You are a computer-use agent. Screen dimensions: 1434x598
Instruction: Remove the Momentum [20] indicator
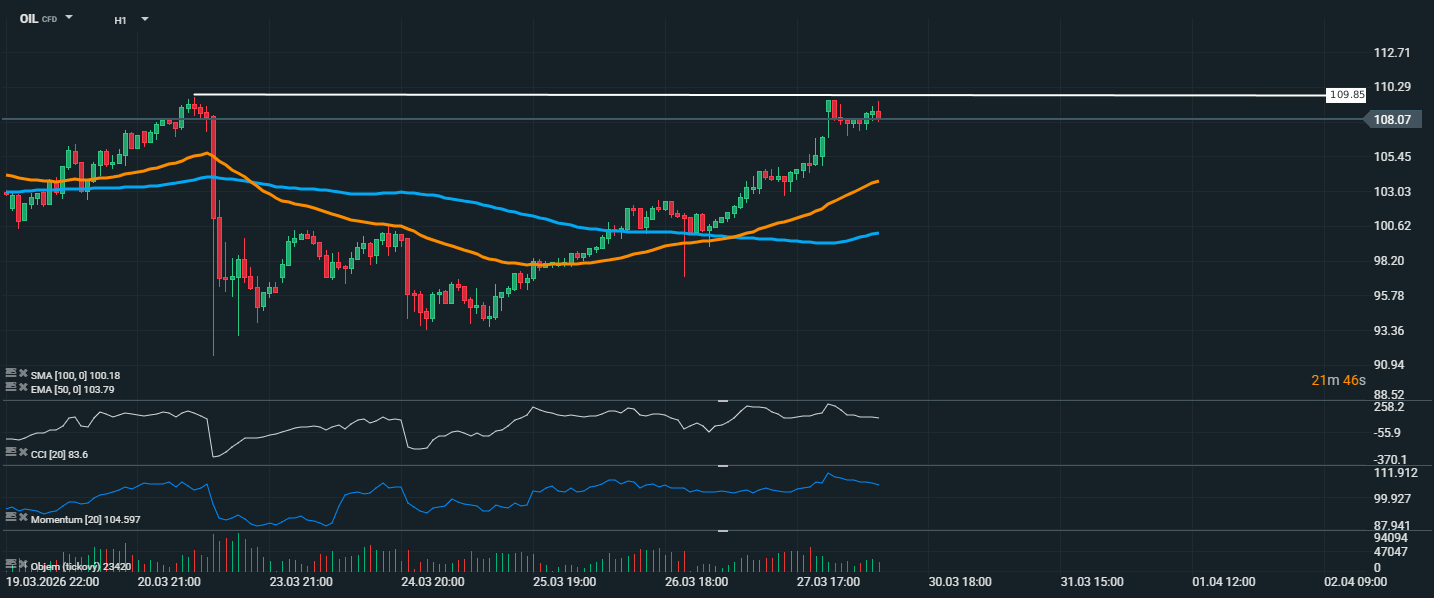tap(23, 518)
